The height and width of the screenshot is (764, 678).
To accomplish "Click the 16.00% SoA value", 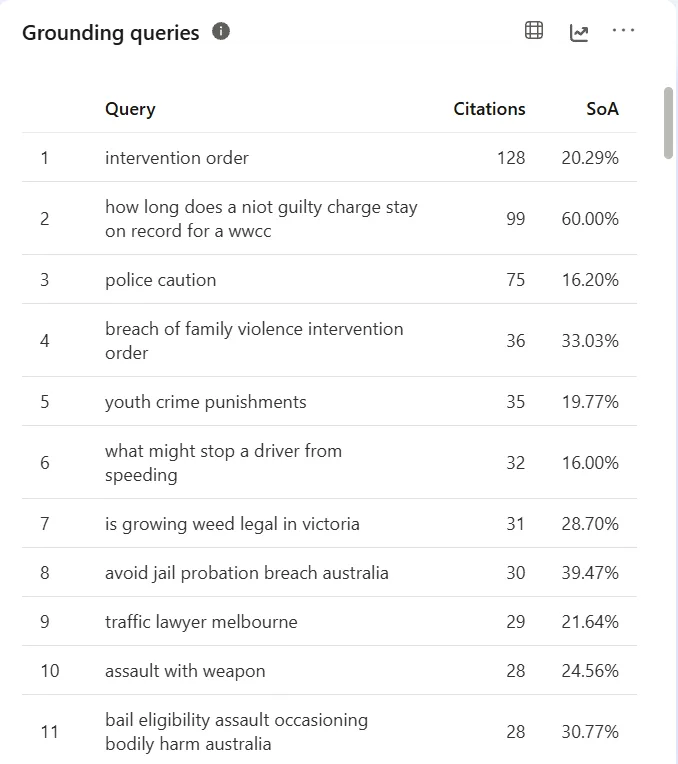I will tap(590, 463).
